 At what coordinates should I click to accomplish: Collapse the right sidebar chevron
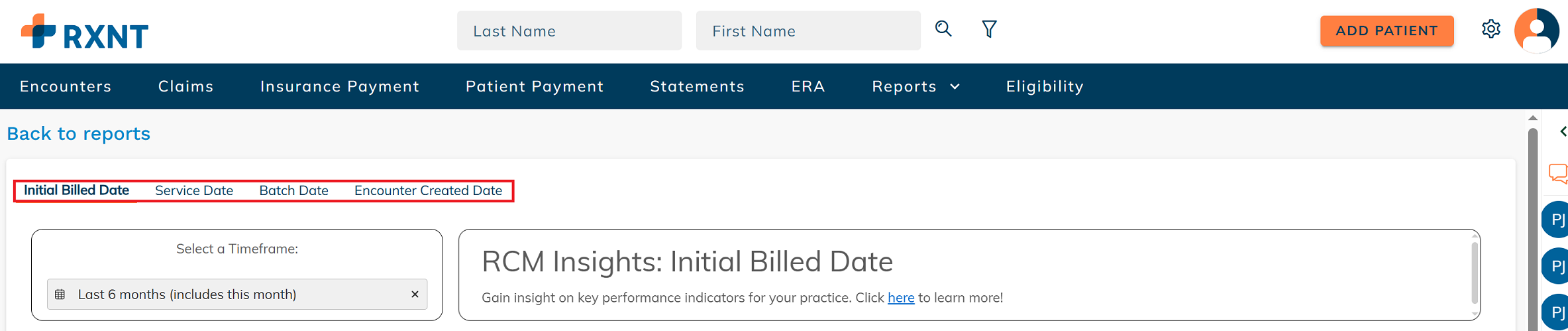[x=1563, y=131]
